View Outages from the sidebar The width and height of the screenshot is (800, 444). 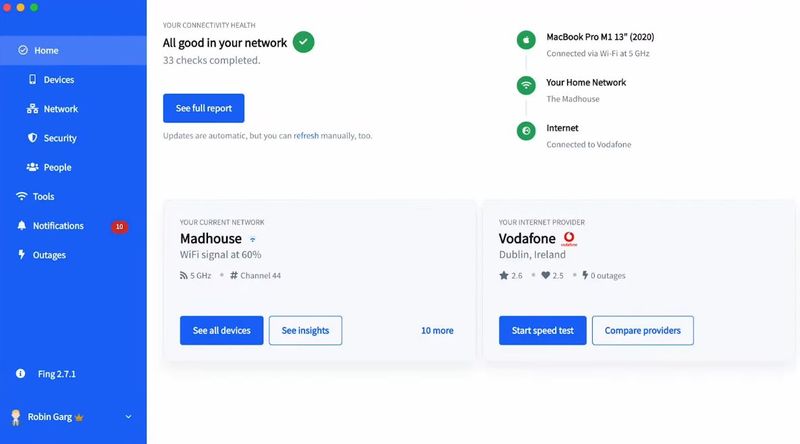pyautogui.click(x=48, y=255)
